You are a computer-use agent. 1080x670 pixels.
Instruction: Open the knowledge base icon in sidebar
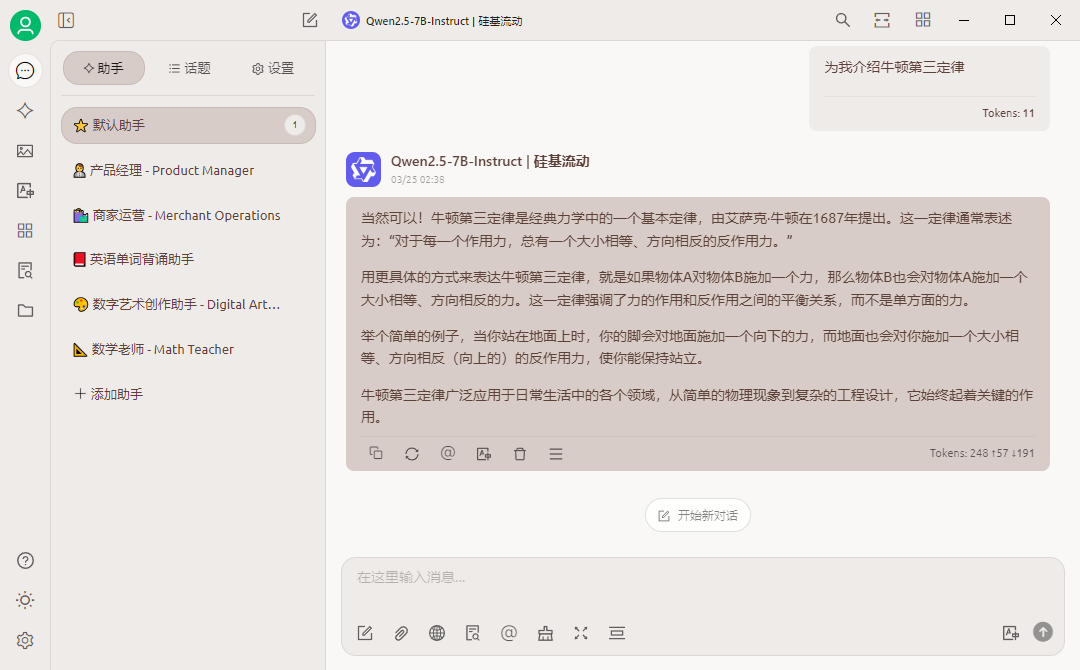25,270
